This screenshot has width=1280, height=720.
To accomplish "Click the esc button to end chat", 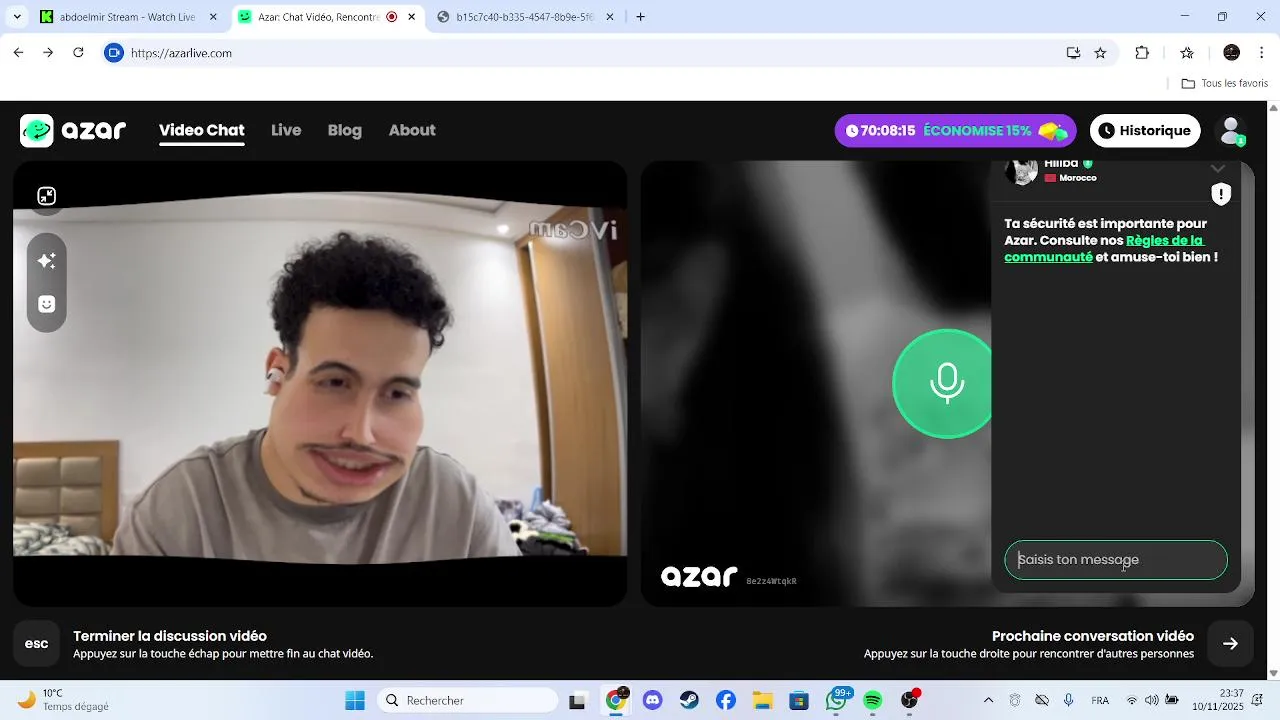I will tap(36, 644).
